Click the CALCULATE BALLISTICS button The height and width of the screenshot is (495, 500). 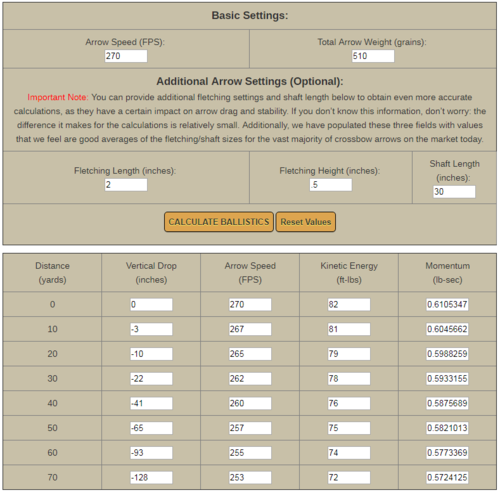(219, 222)
